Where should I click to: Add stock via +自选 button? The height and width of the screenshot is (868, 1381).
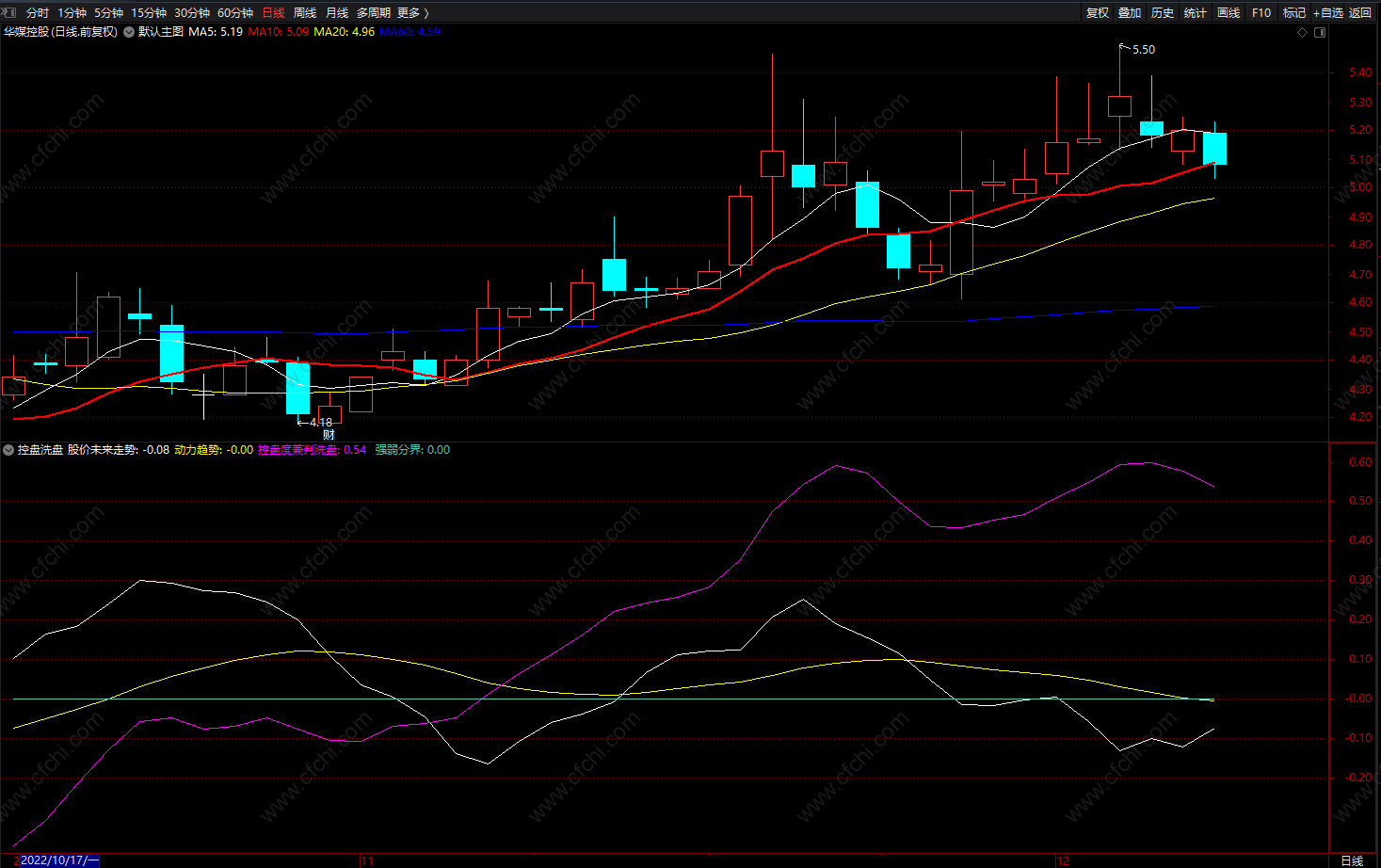coord(1328,12)
